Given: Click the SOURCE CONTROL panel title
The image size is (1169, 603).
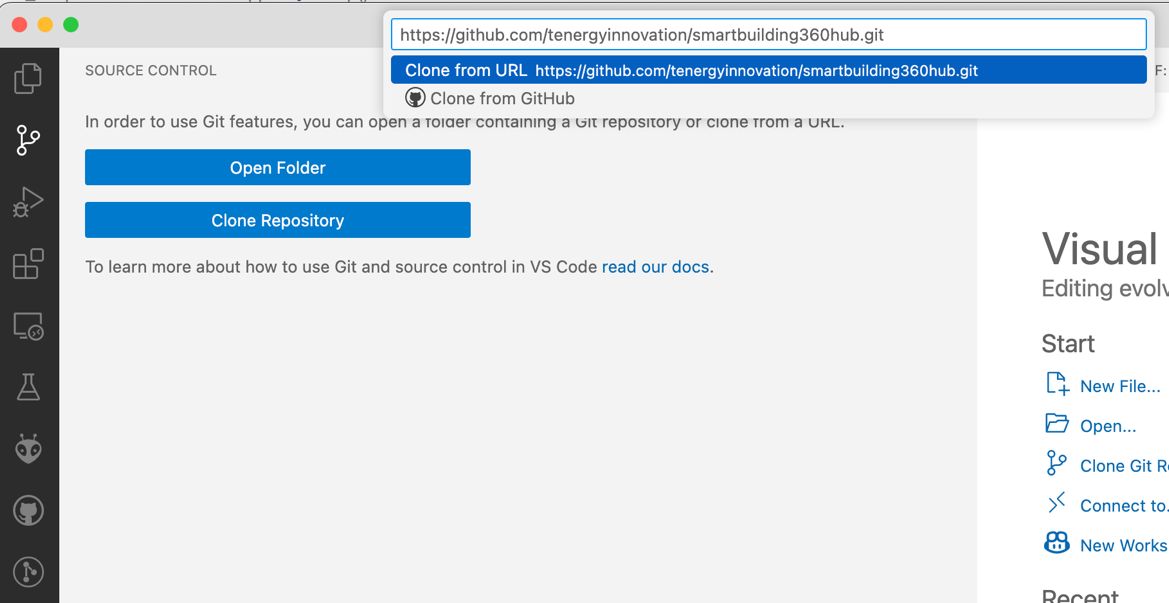Looking at the screenshot, I should click(x=151, y=70).
